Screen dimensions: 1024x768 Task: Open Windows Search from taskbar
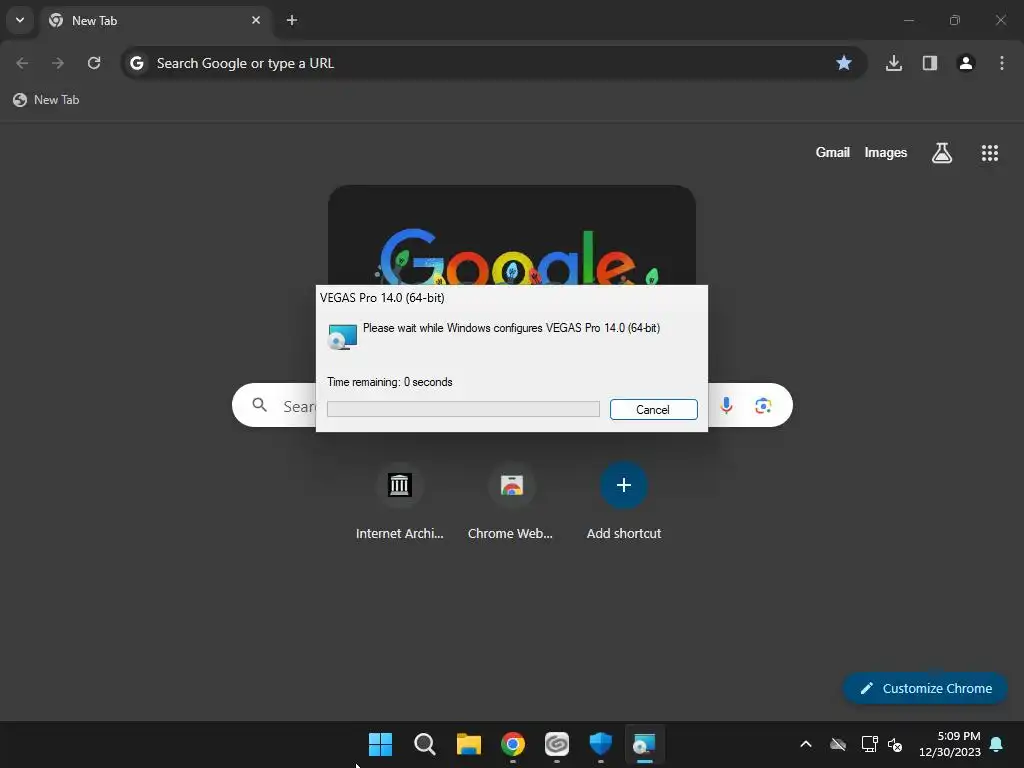[424, 744]
